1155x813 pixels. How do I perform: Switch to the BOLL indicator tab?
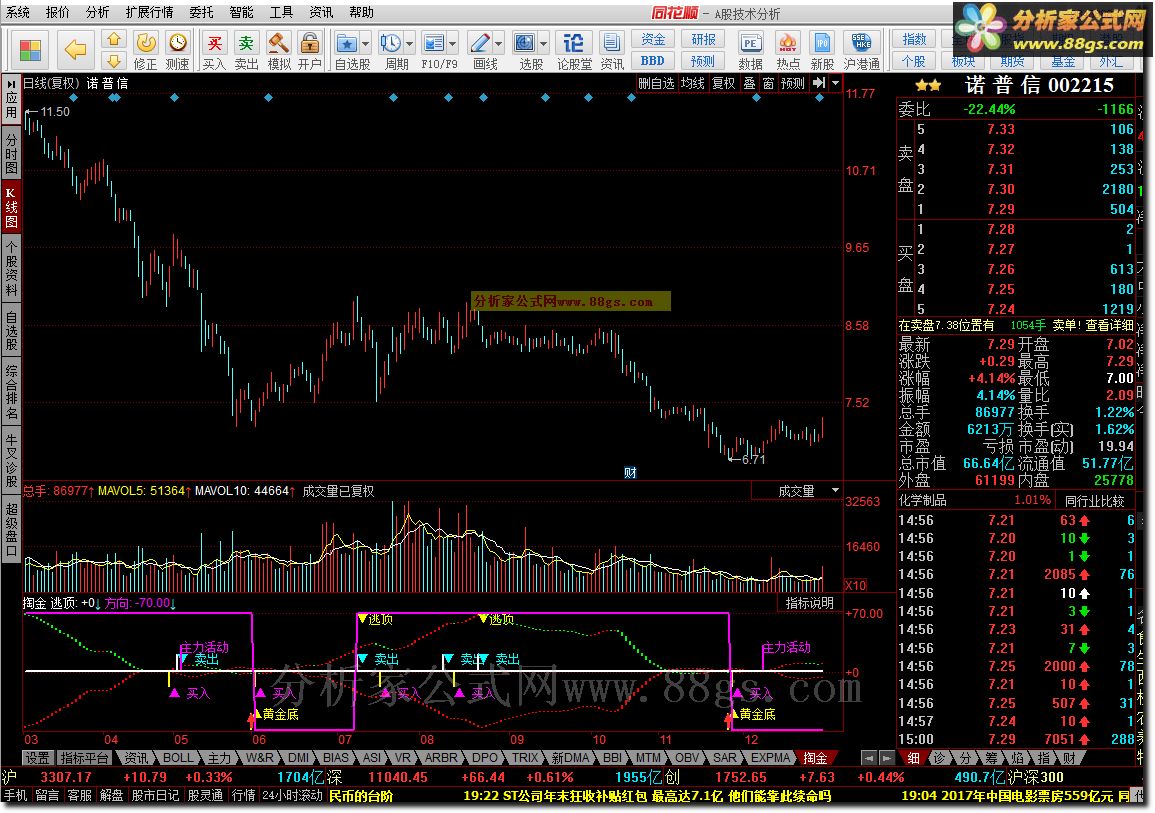pyautogui.click(x=178, y=758)
